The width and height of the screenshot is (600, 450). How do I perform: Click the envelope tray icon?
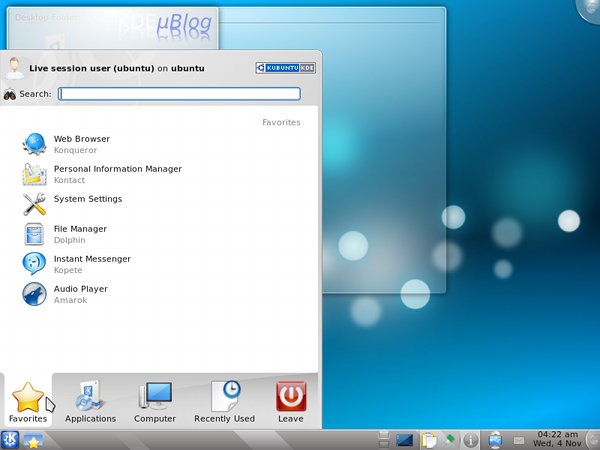coord(518,440)
